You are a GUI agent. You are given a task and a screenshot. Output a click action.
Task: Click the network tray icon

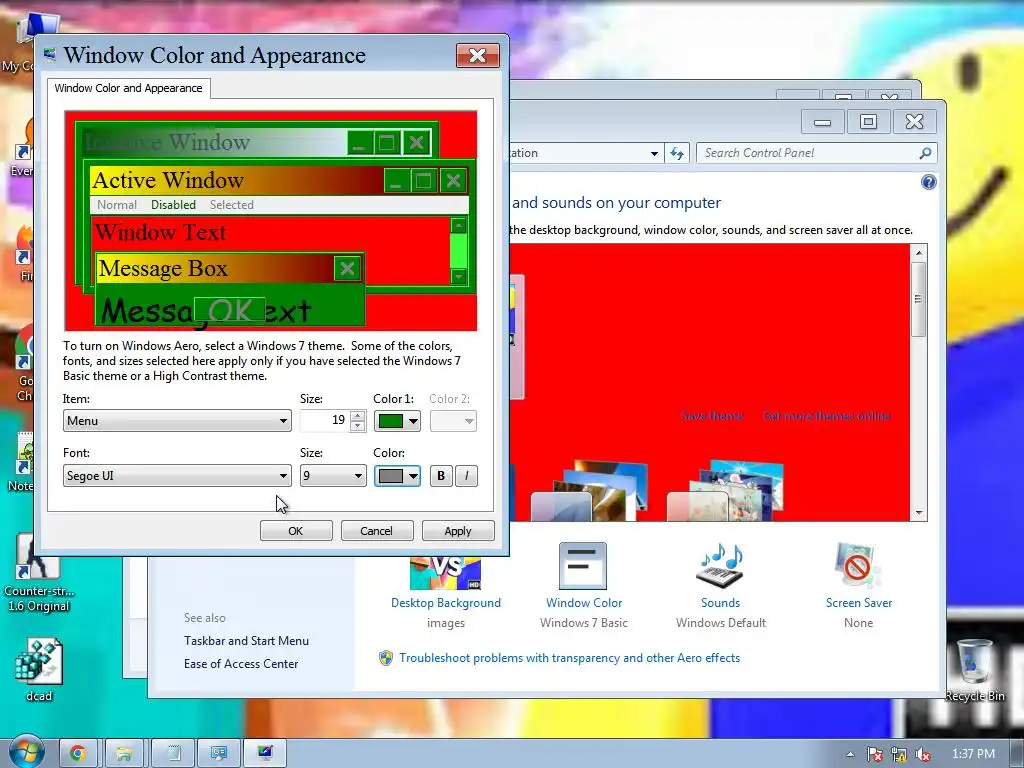click(899, 755)
